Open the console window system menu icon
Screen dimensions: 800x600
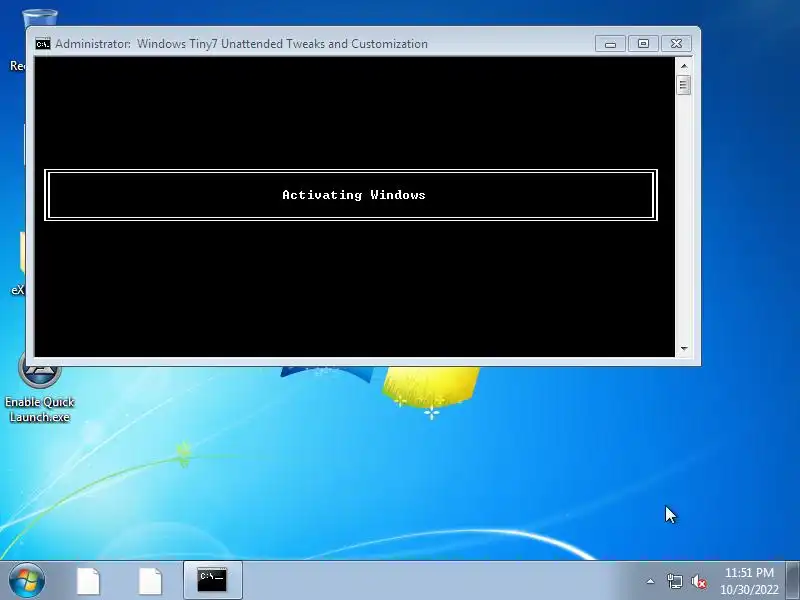pos(43,44)
